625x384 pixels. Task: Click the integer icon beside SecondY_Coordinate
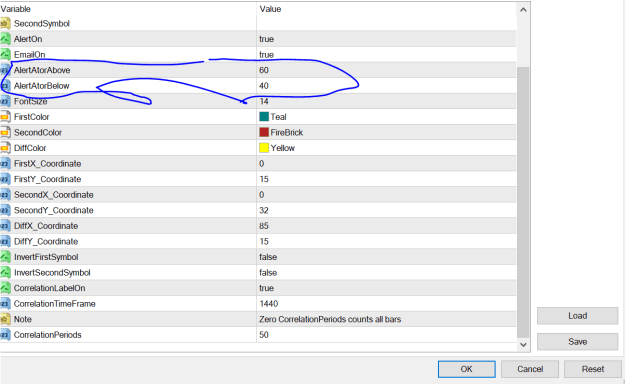coord(5,210)
